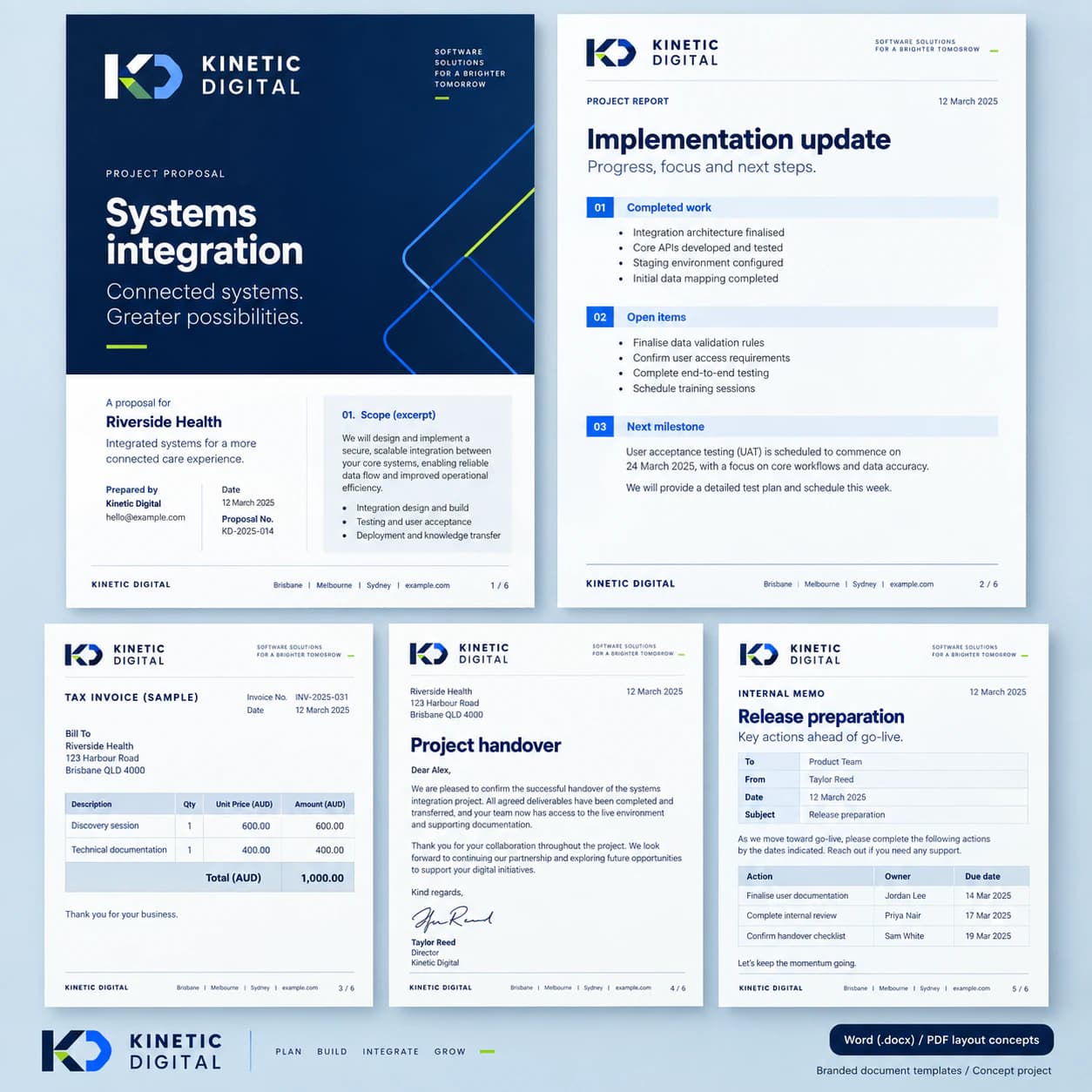Click the 01. Scope (excerpt) heading
Image resolution: width=1092 pixels, height=1092 pixels.
[388, 415]
